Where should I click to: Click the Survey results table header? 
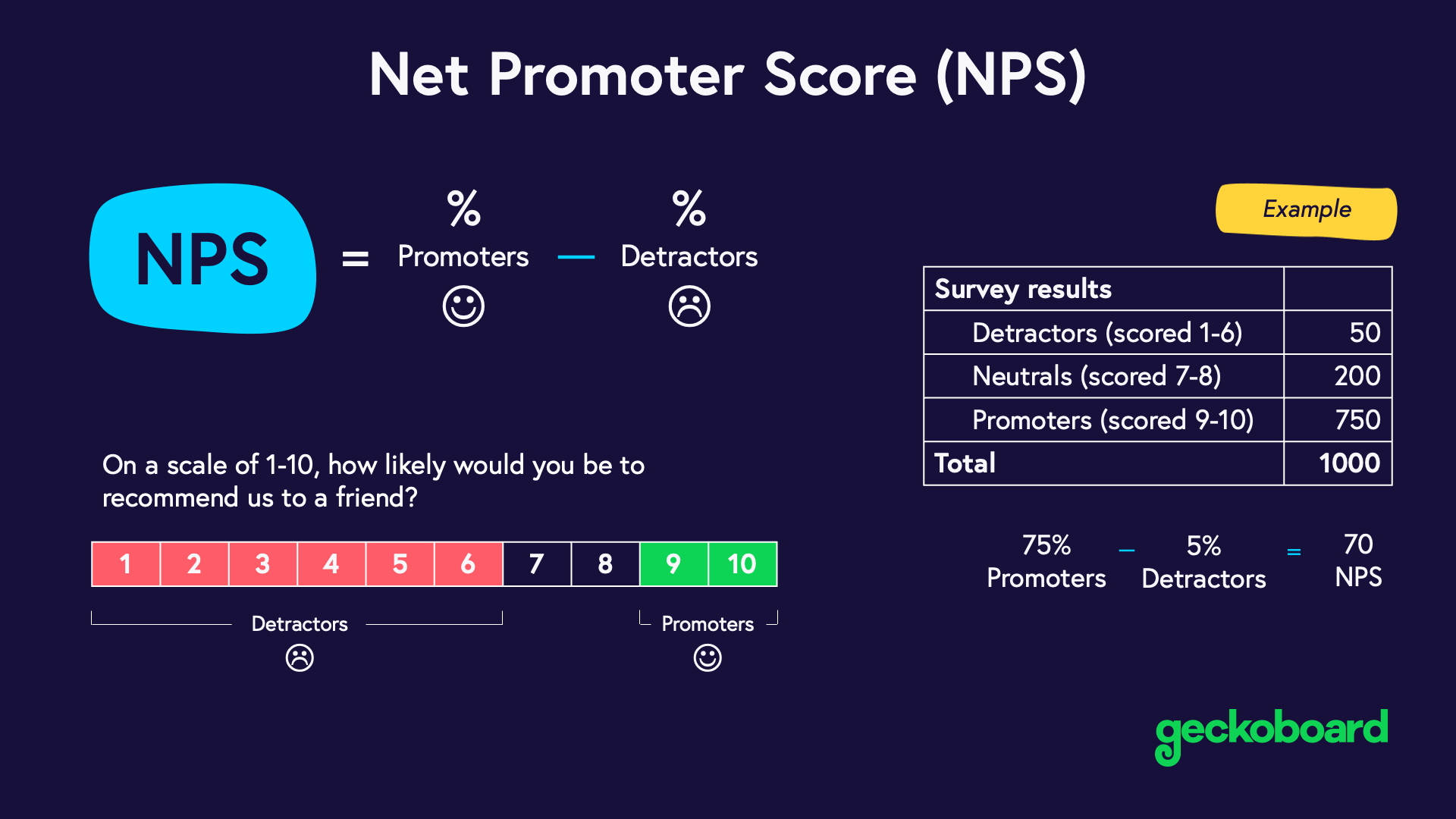1023,289
